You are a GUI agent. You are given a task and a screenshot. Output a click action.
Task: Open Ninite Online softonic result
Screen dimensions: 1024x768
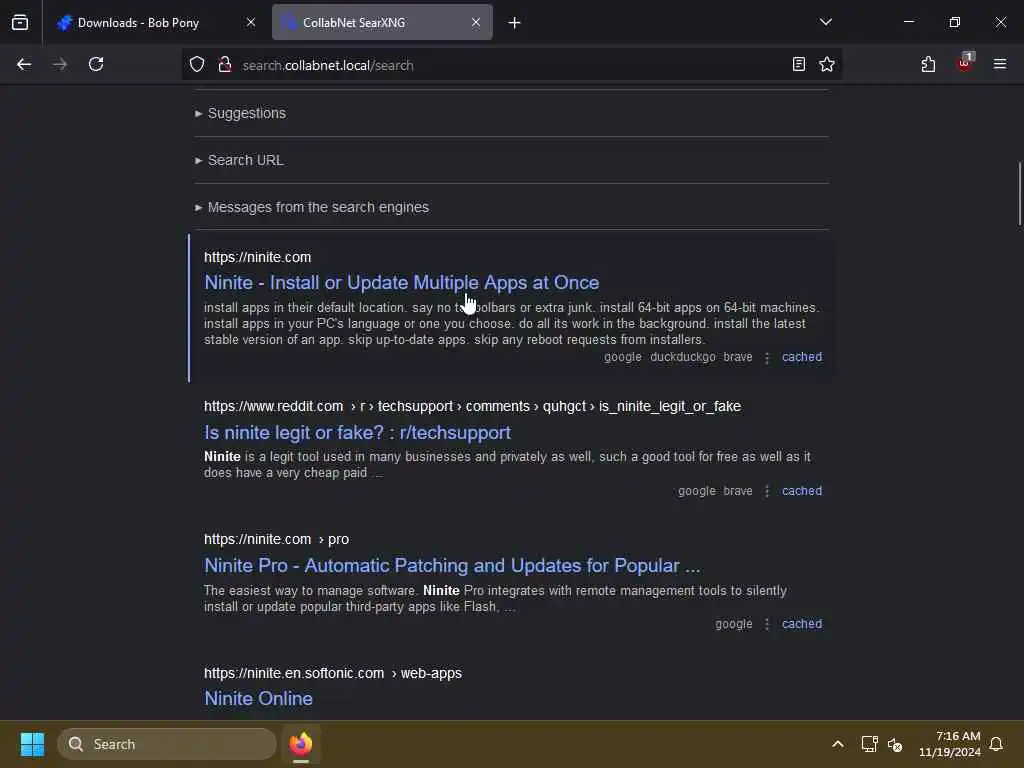[x=259, y=699]
